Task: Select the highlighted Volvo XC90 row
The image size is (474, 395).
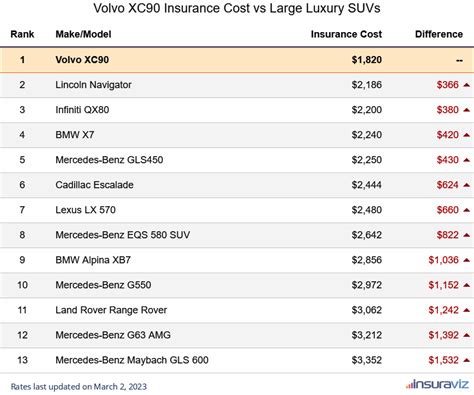Action: pyautogui.click(x=237, y=60)
